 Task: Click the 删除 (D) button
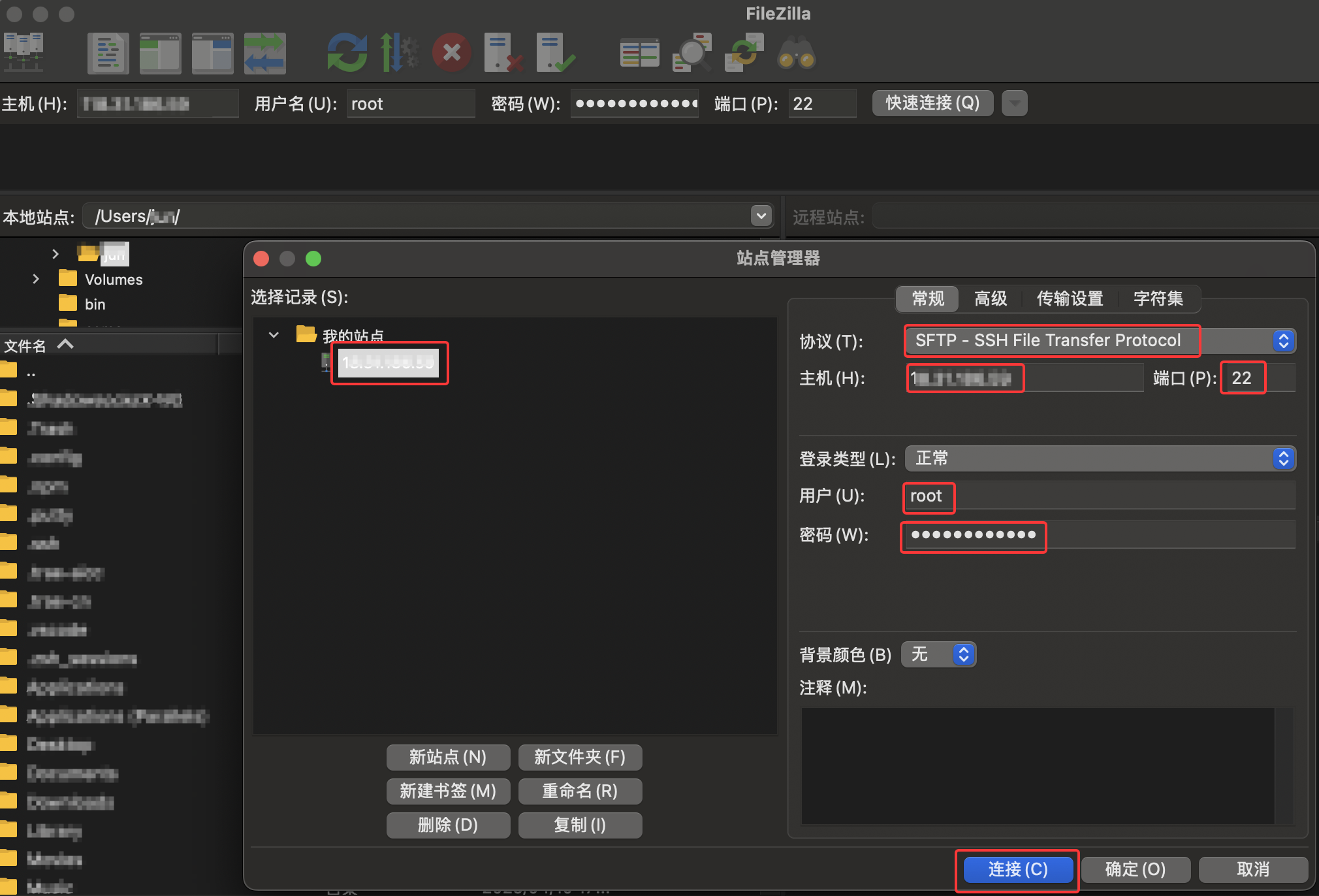[448, 825]
